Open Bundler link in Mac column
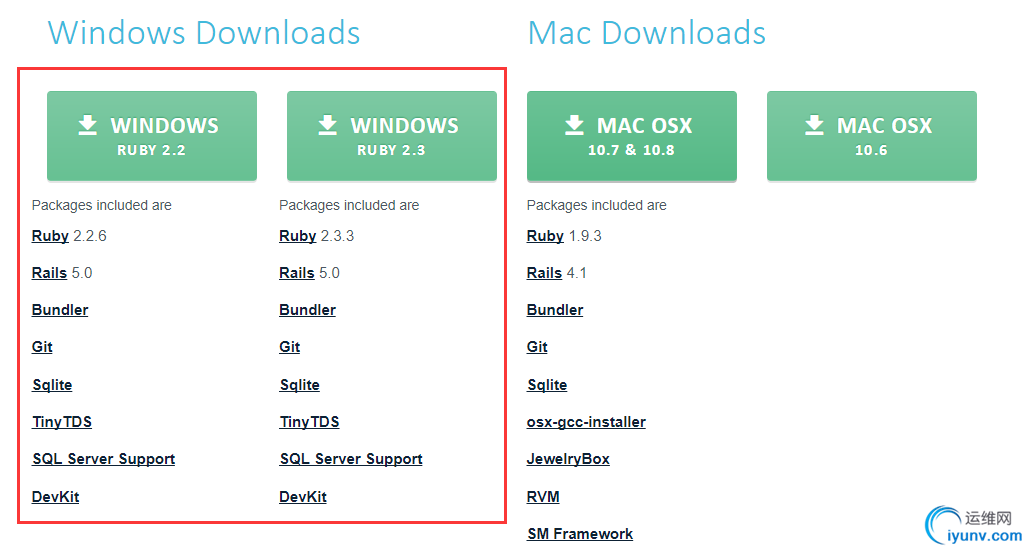 (x=555, y=310)
